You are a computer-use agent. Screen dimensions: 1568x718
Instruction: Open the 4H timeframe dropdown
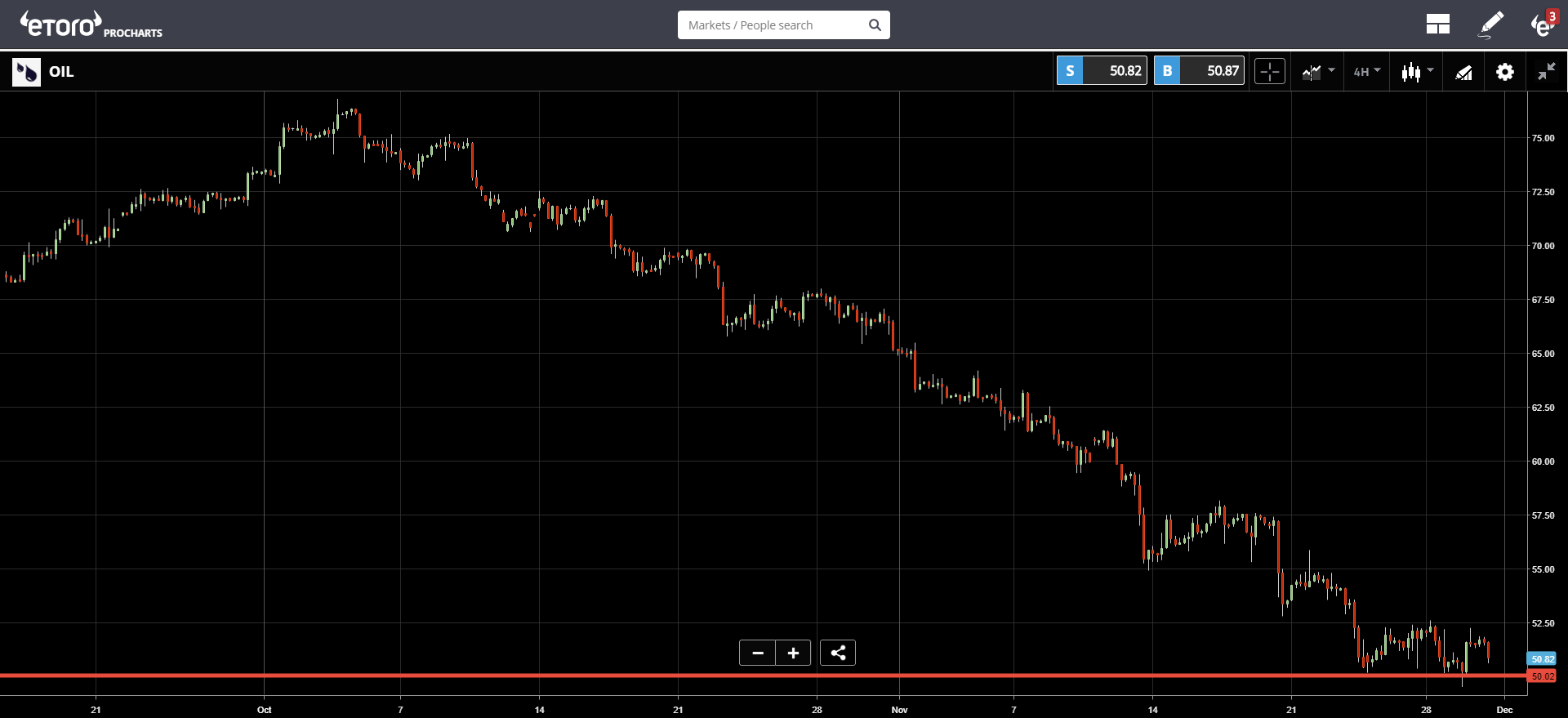coord(1367,72)
